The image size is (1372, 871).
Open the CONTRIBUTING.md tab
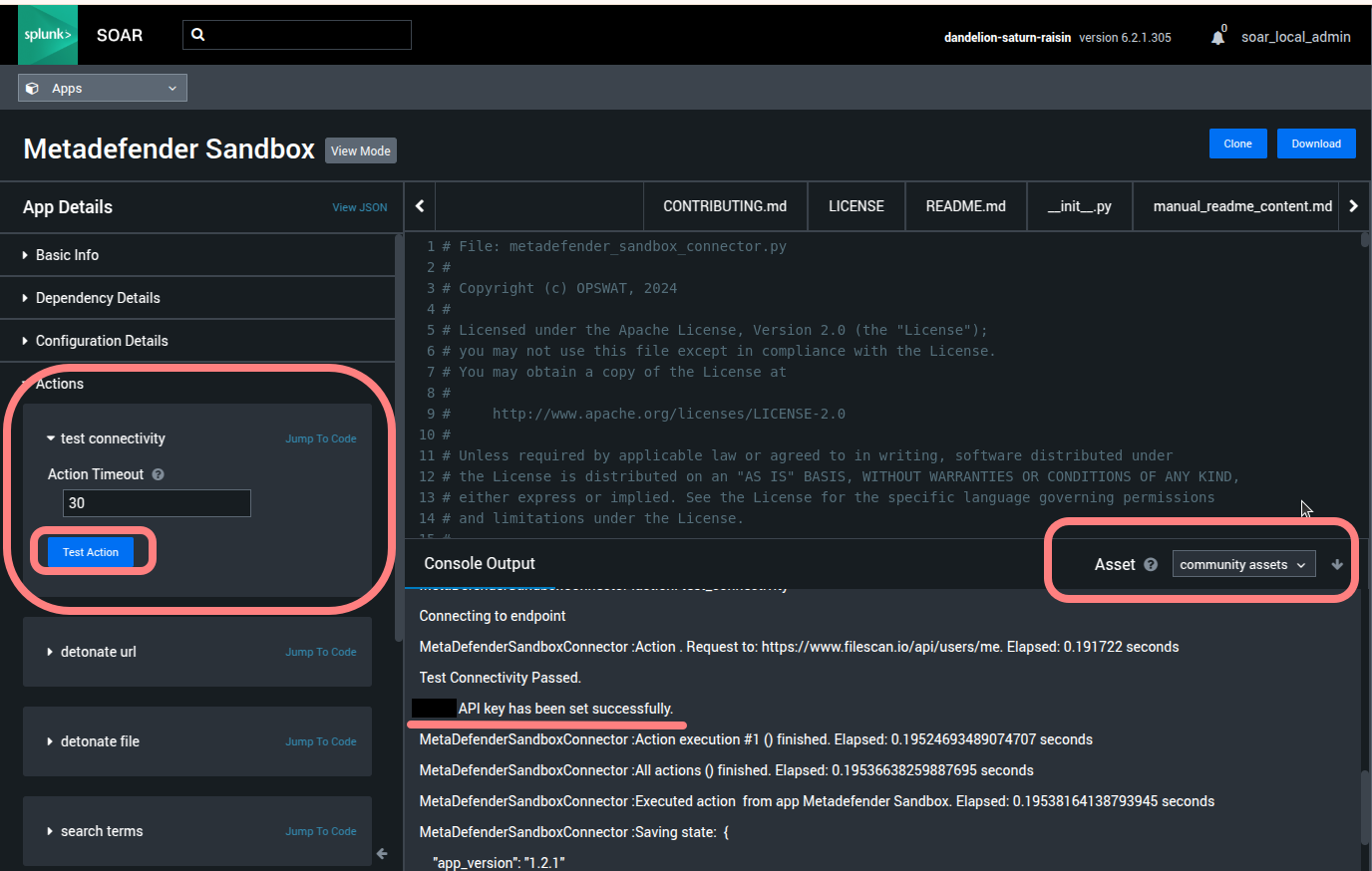(x=725, y=206)
